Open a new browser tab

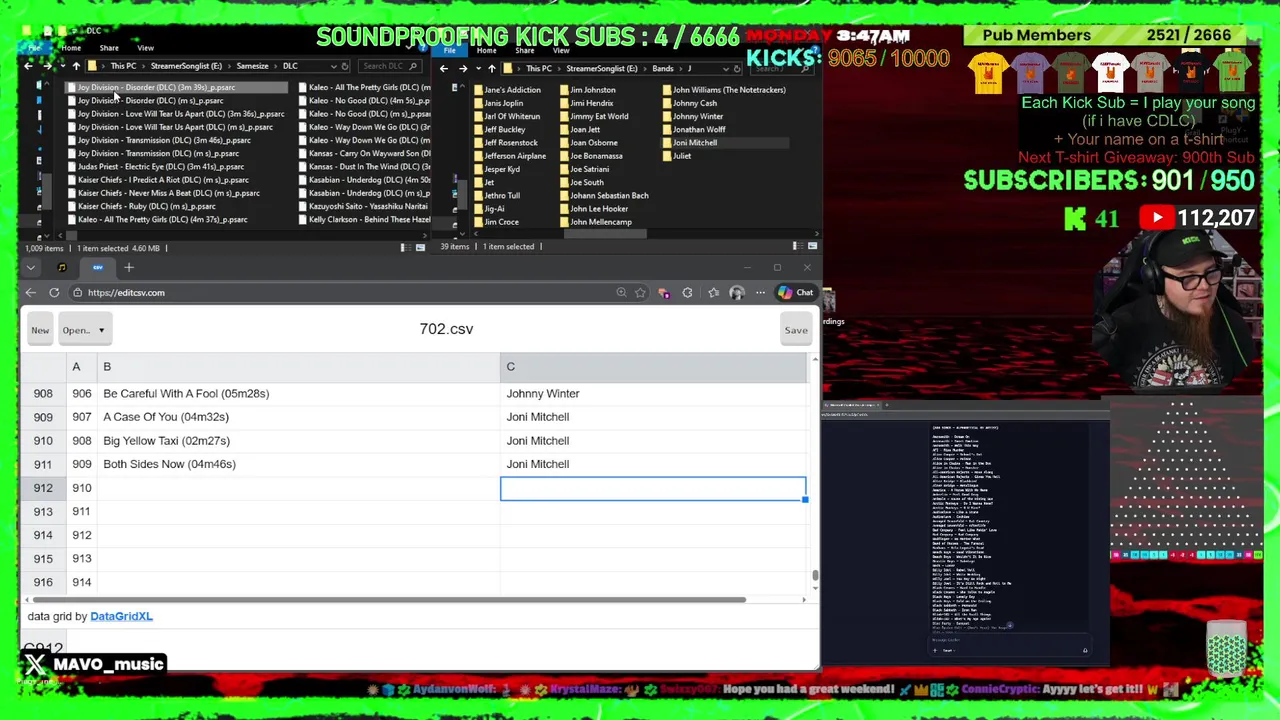point(129,267)
